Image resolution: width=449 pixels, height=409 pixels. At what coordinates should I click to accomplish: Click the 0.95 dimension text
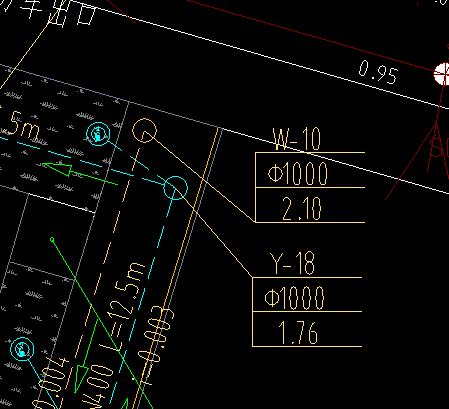click(x=378, y=73)
